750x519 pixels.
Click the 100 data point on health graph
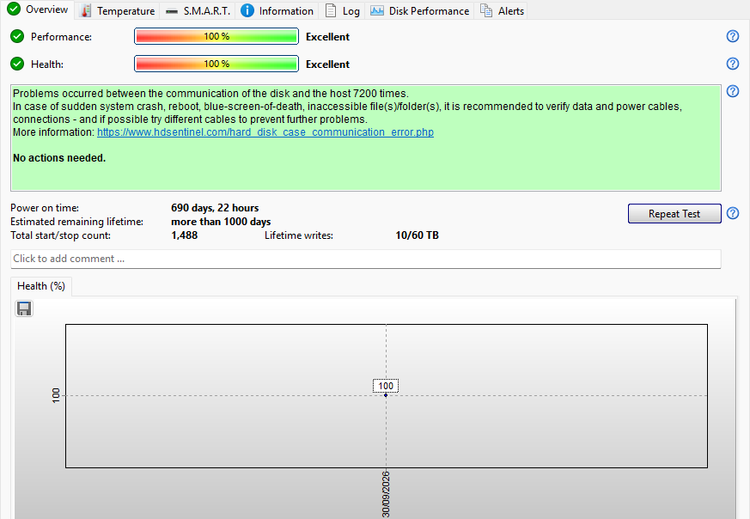click(386, 395)
